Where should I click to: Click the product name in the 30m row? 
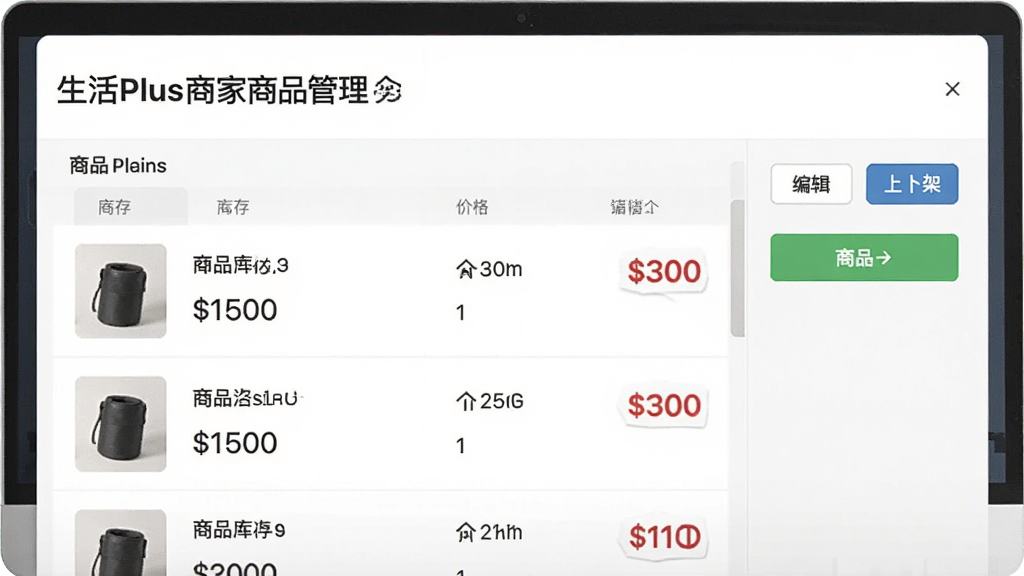tap(240, 265)
